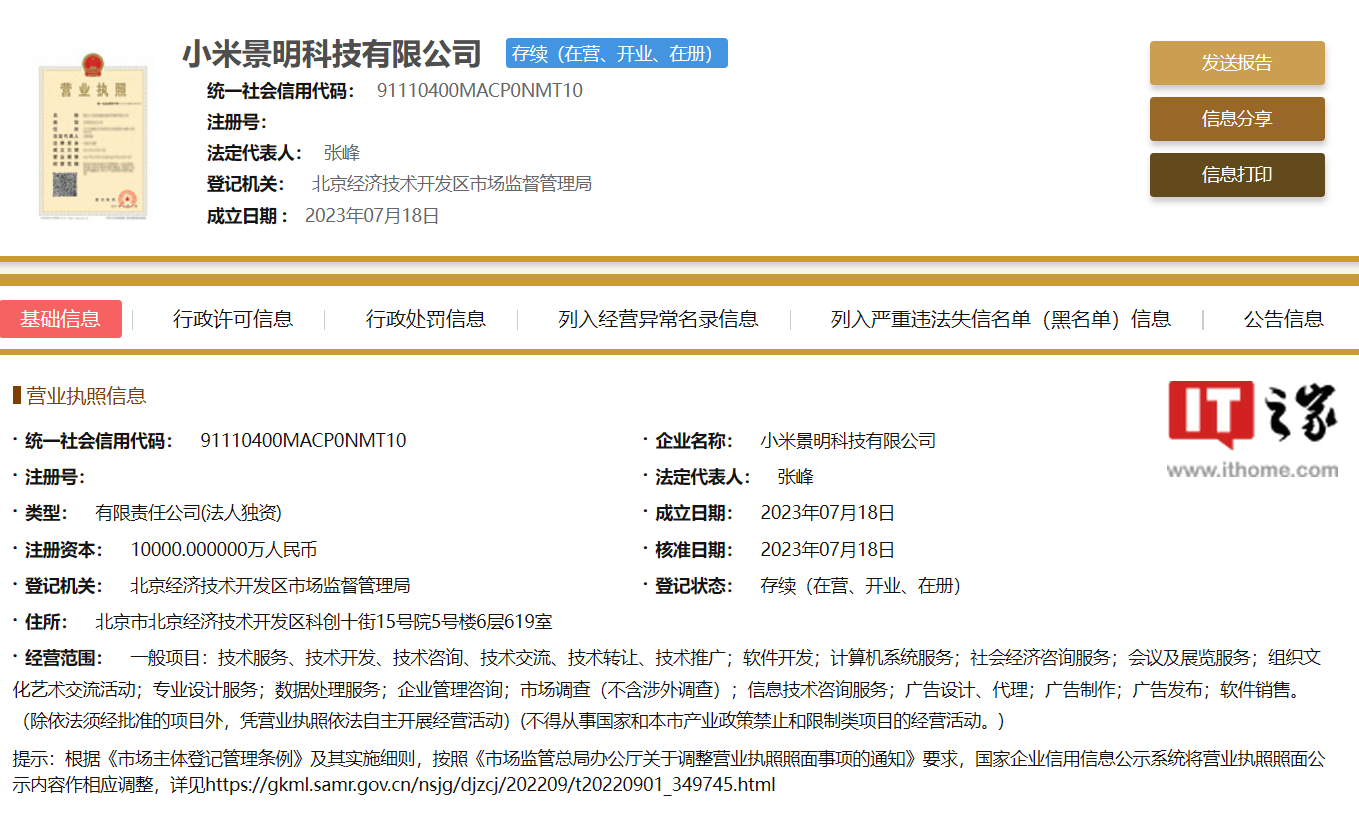Click the 存续（在营、开业、在册）status badge
The width and height of the screenshot is (1359, 839).
coord(616,53)
